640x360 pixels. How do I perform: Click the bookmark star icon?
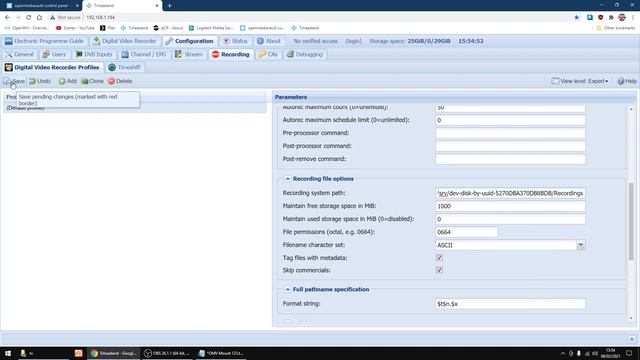click(x=576, y=18)
